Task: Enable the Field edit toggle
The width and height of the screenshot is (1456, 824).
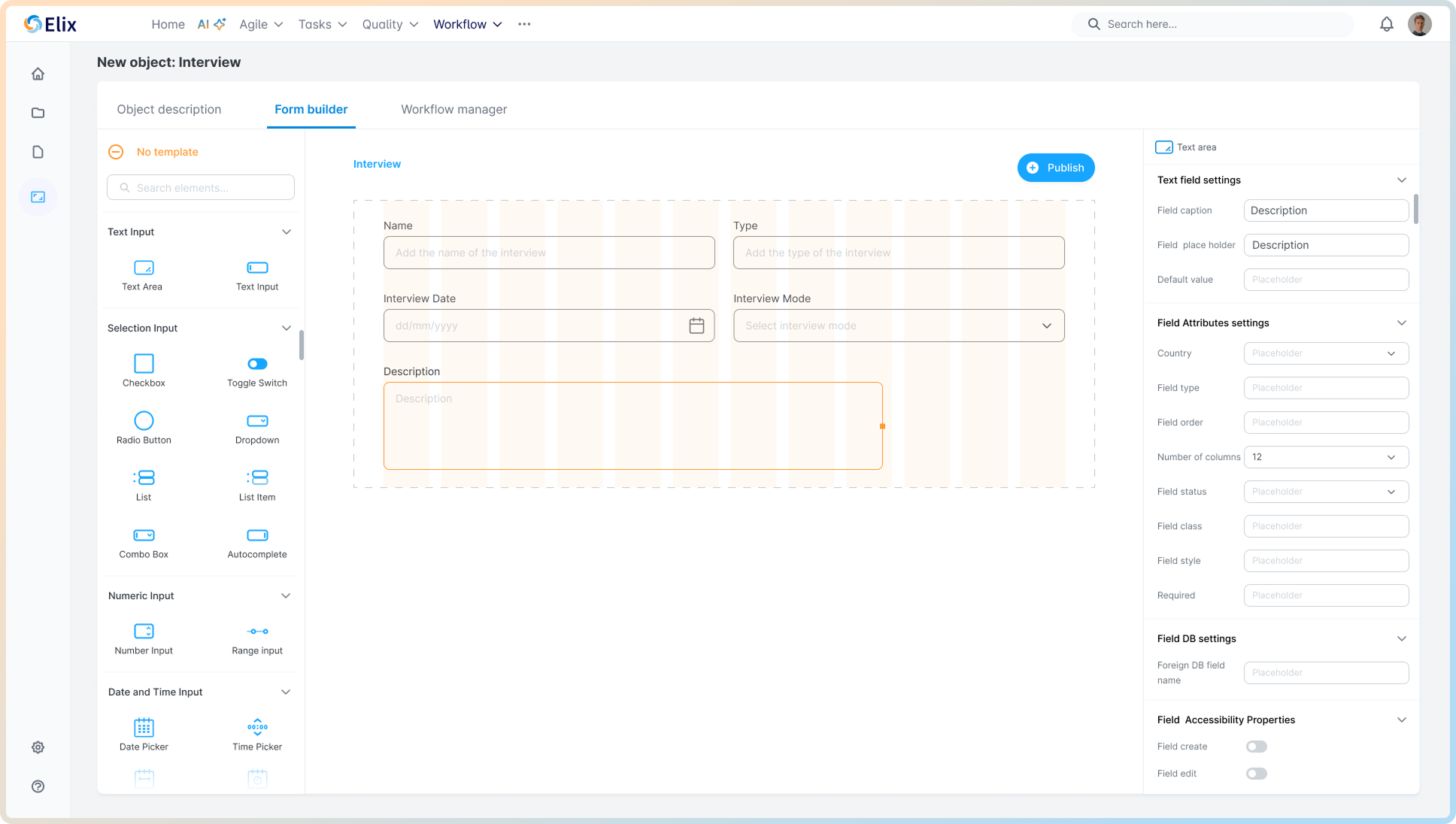Action: pyautogui.click(x=1256, y=773)
